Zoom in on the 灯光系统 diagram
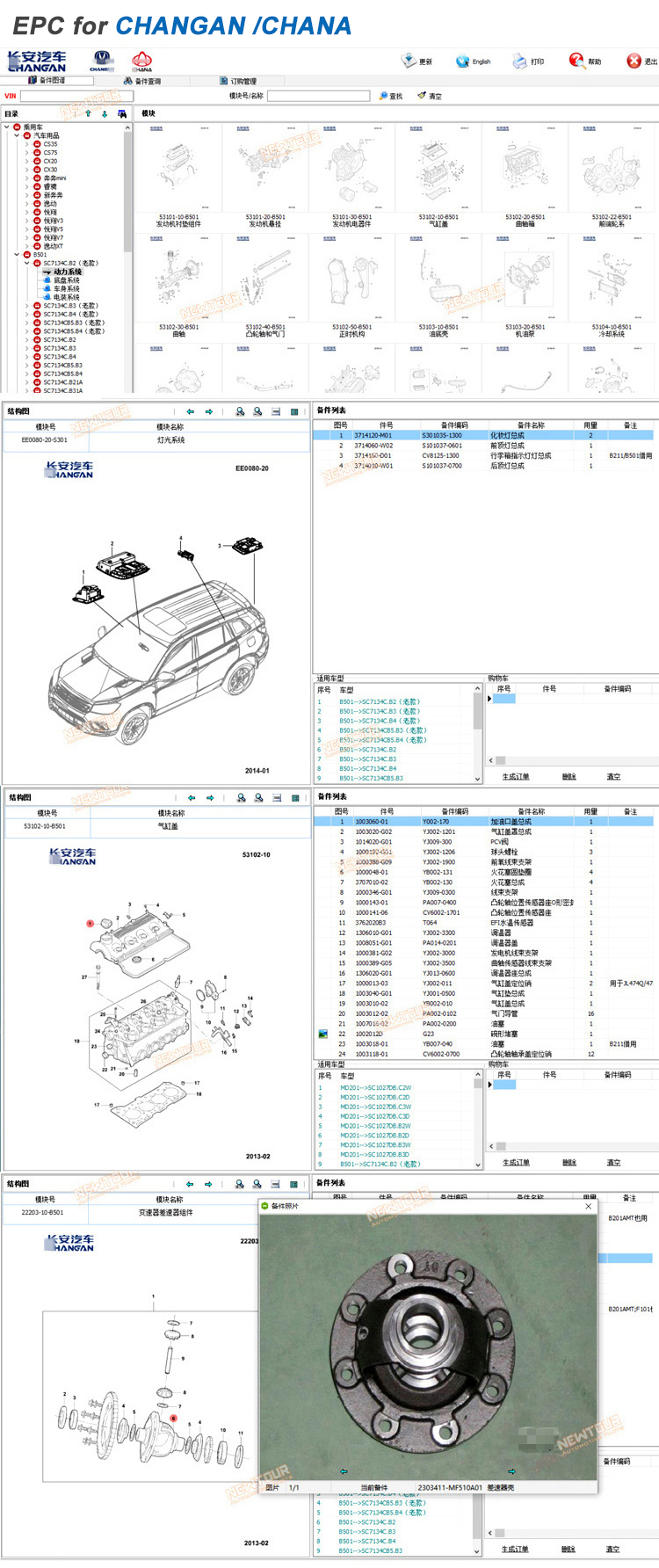 coord(240,411)
